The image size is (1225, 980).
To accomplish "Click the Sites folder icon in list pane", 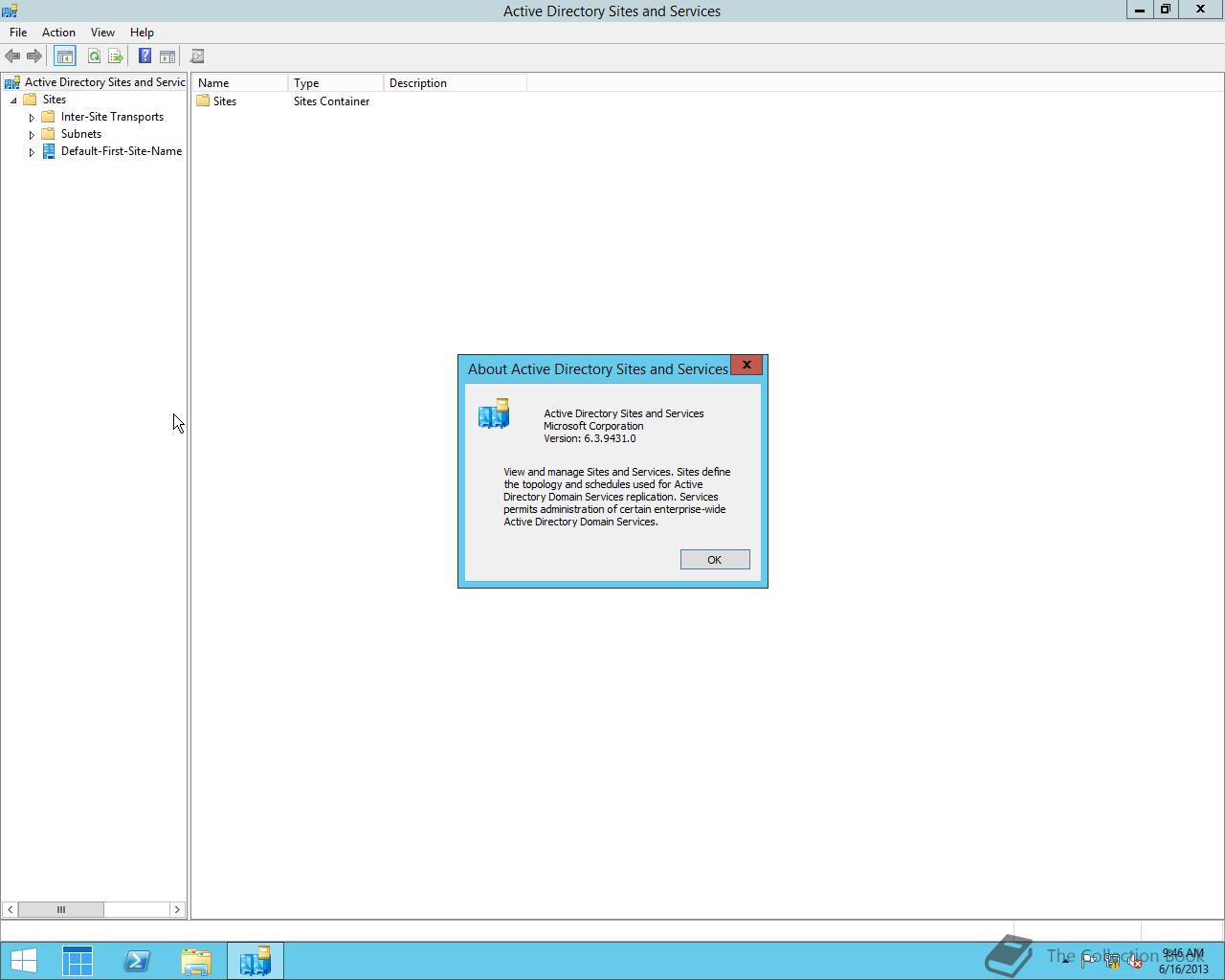I will pyautogui.click(x=203, y=100).
